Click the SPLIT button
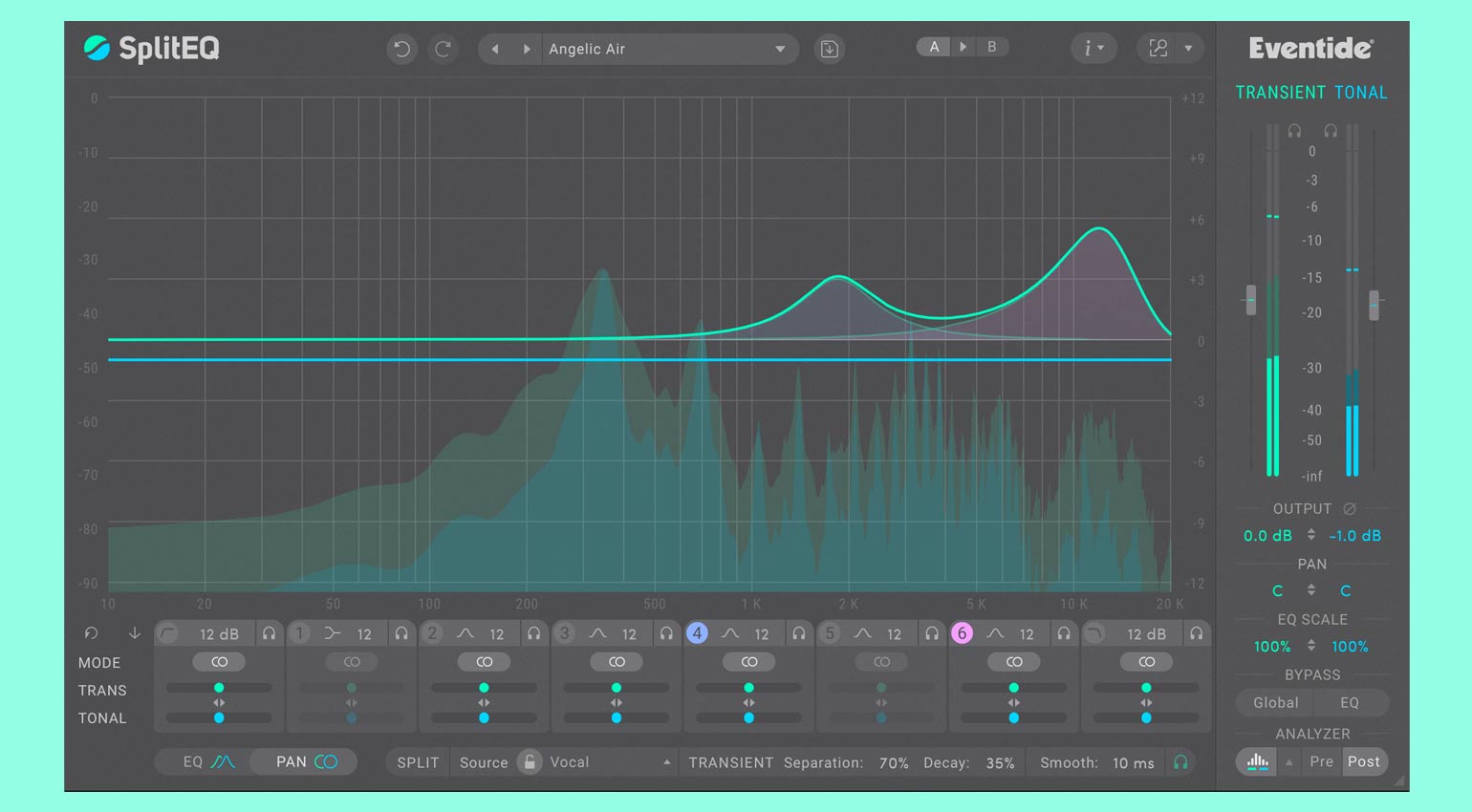Viewport: 1472px width, 812px height. (418, 762)
